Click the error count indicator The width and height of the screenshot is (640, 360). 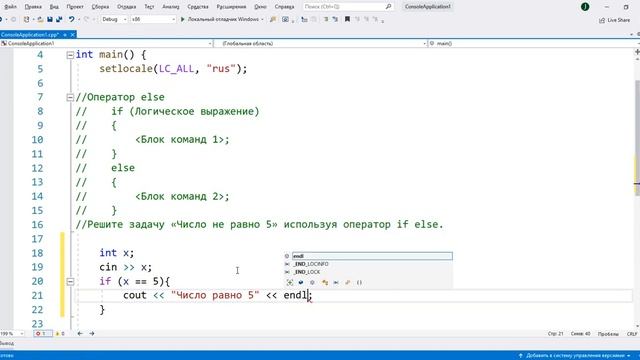(42, 333)
